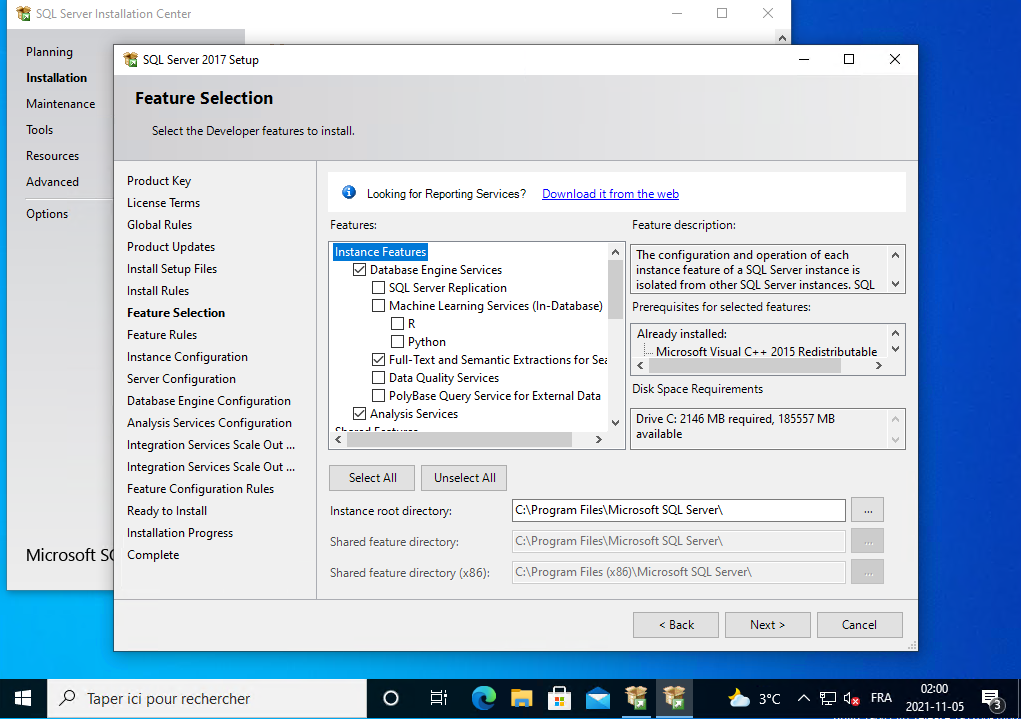Click the Next button
Screen dimensions: 1021x719
tap(767, 625)
